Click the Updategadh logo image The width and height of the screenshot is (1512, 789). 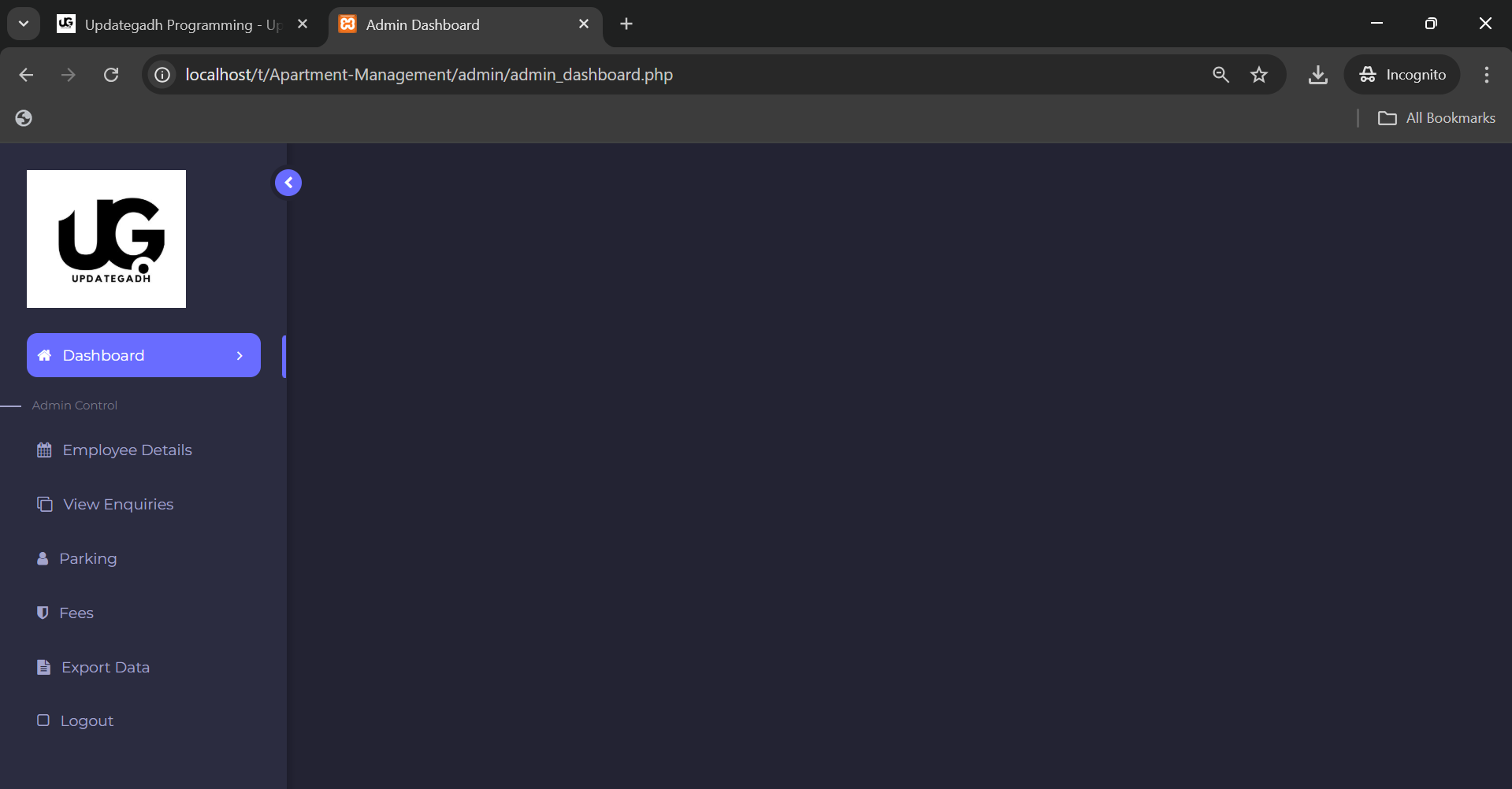tap(106, 239)
